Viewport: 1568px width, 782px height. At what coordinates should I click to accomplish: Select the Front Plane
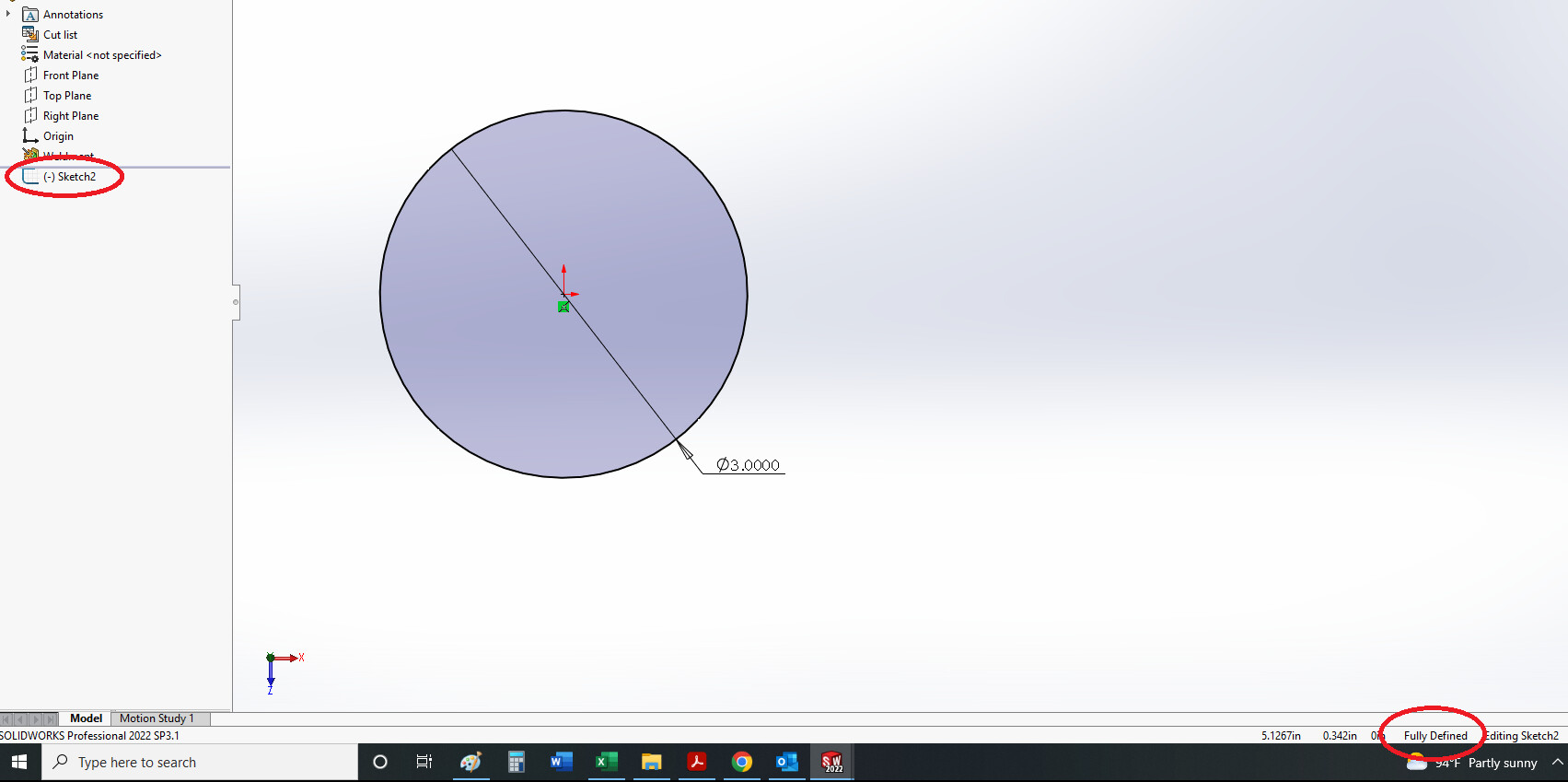(x=71, y=76)
